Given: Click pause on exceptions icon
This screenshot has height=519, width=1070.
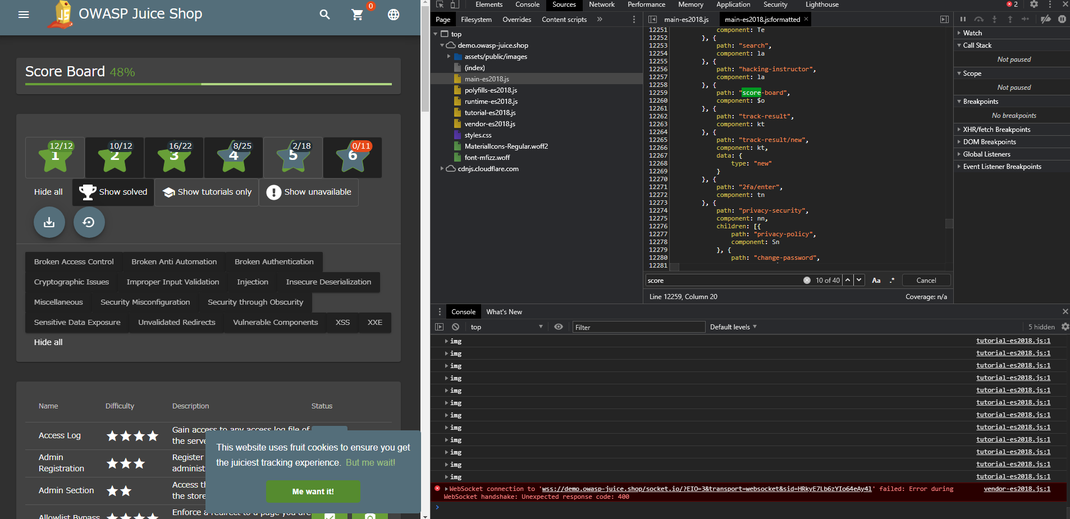Looking at the screenshot, I should [1060, 20].
